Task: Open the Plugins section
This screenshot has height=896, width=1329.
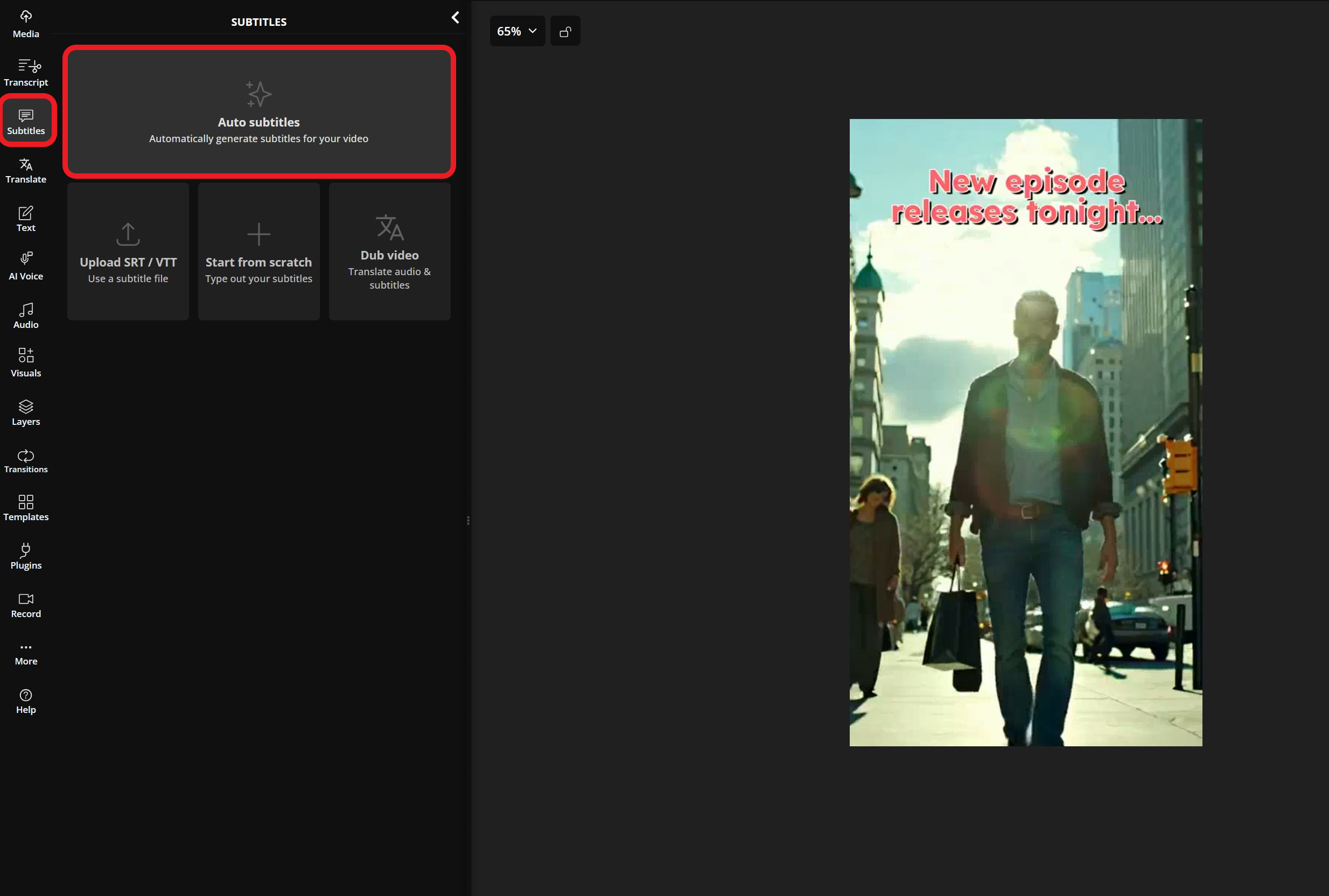Action: (x=26, y=556)
